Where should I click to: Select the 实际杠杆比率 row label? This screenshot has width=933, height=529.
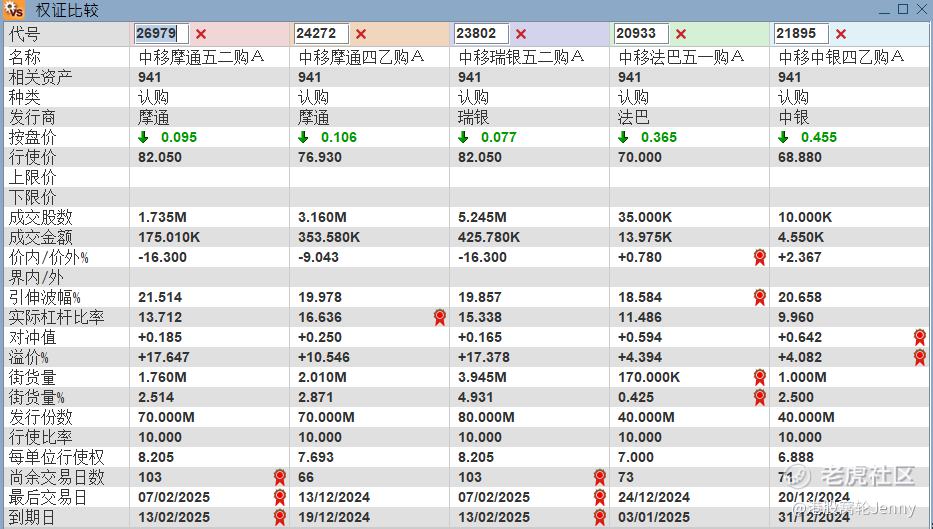(57, 317)
